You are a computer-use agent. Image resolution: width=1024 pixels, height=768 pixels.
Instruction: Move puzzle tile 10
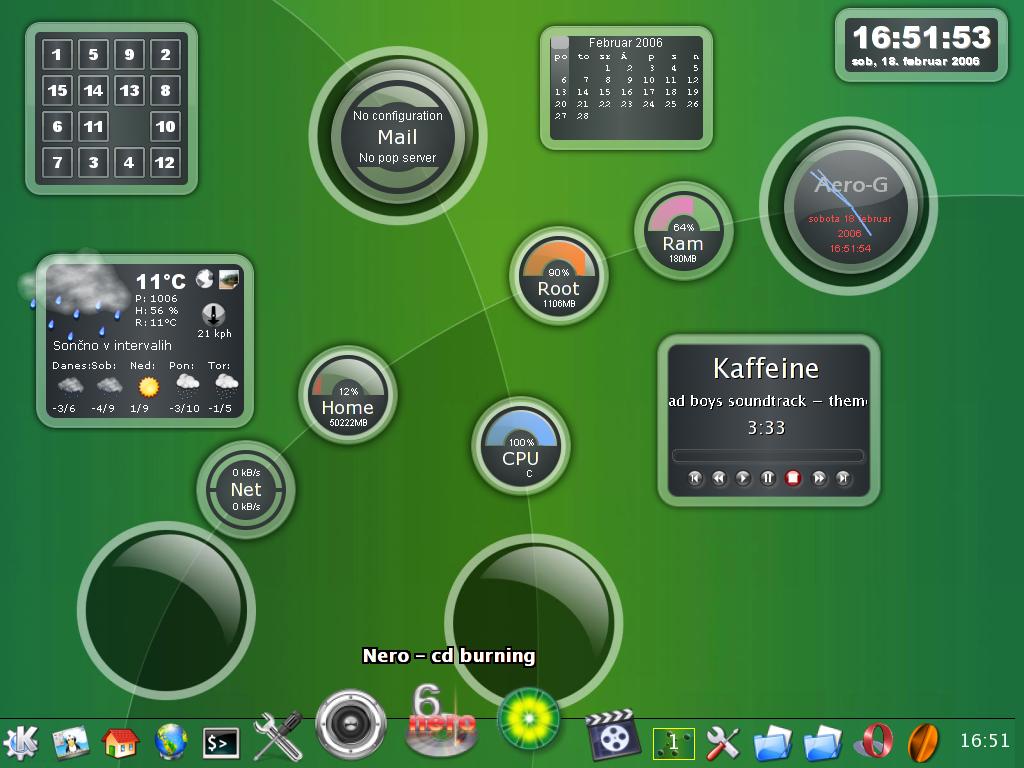coord(165,126)
